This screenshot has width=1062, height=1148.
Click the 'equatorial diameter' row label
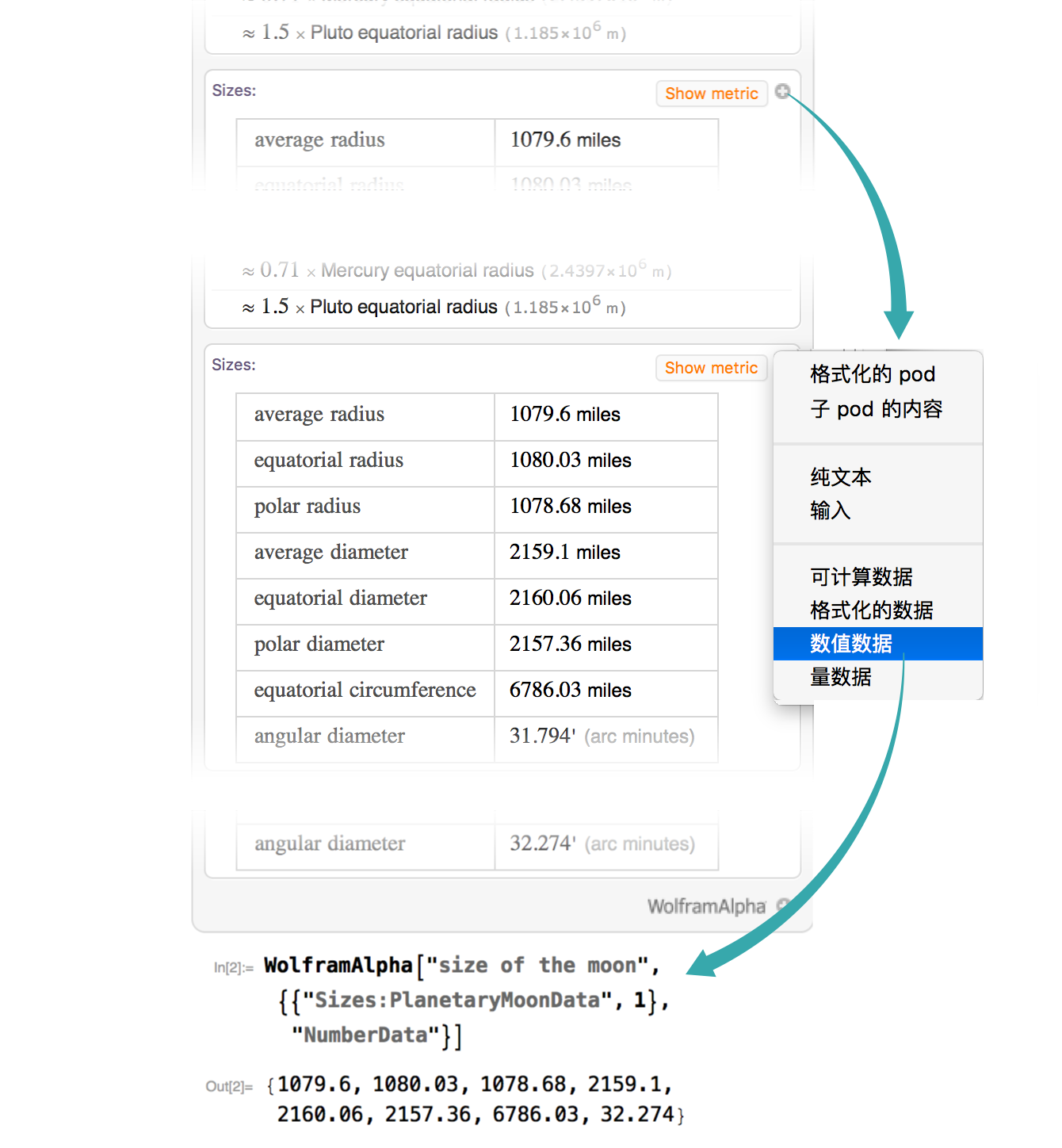[x=341, y=599]
